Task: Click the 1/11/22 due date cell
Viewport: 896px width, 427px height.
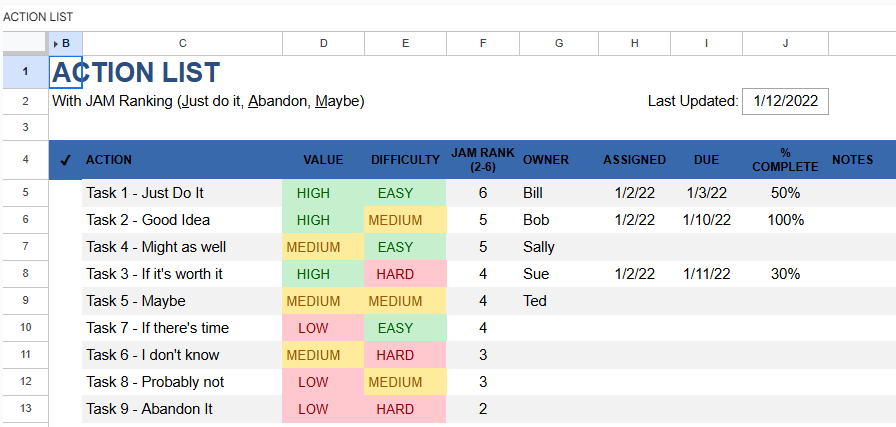Action: tap(707, 274)
